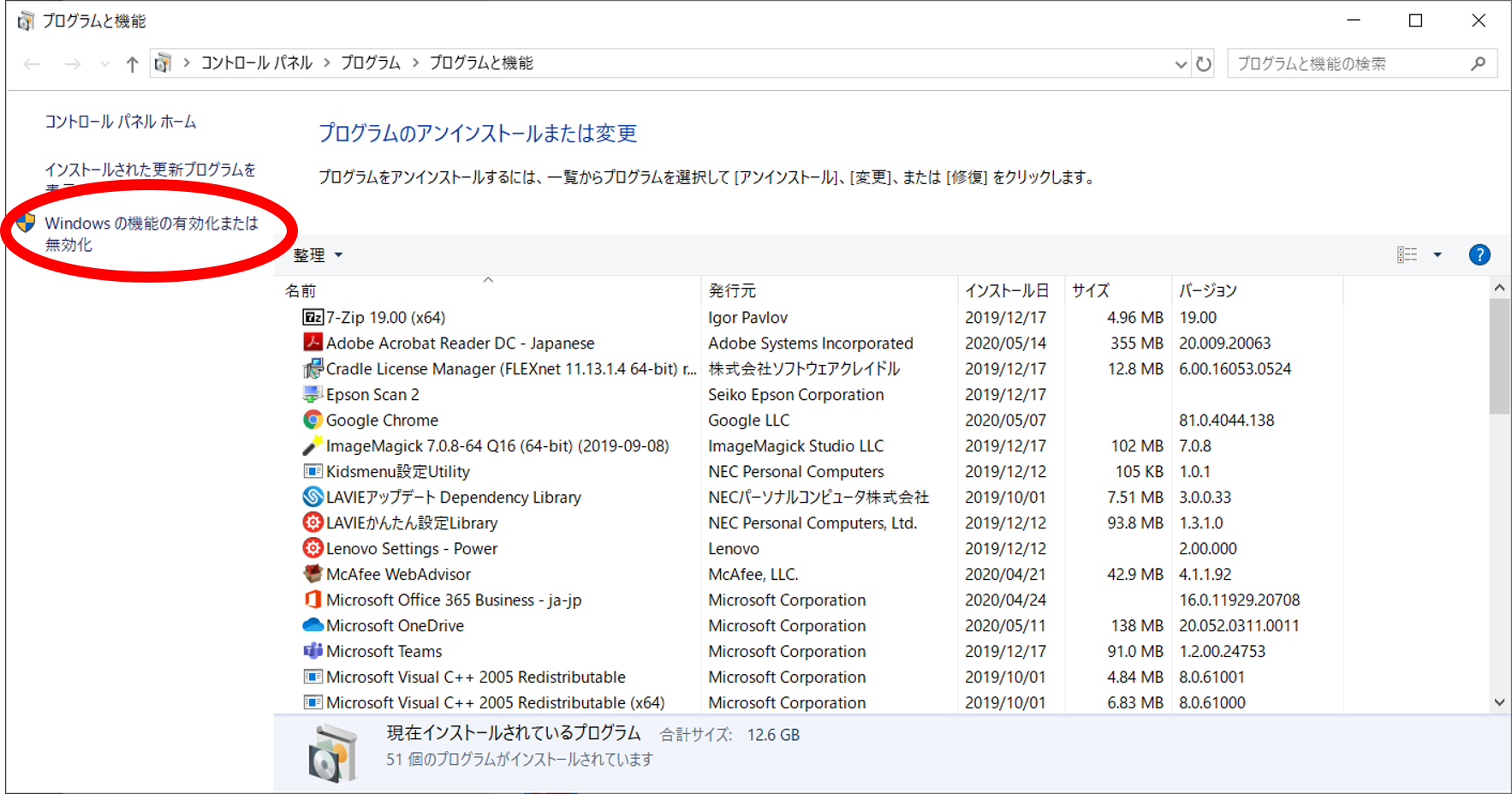Click the Visual C++ 2005 Redistributable 8.0.61001 icon
The height and width of the screenshot is (794, 1512).
click(313, 677)
